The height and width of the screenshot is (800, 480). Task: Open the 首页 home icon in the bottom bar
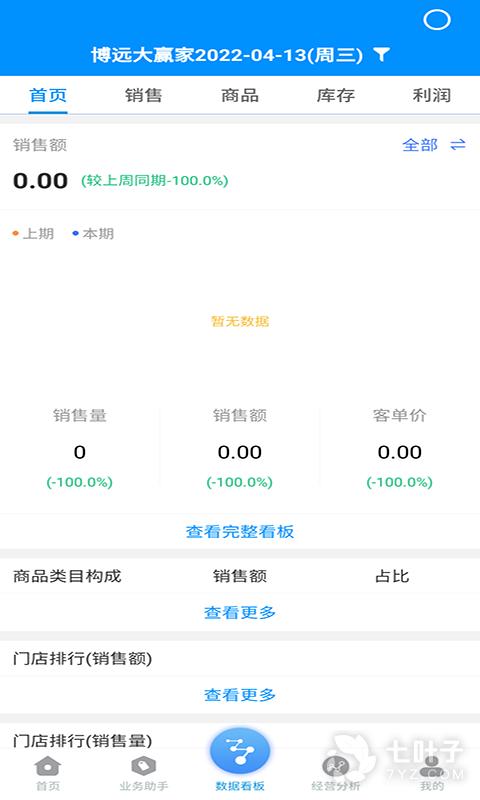click(x=47, y=766)
